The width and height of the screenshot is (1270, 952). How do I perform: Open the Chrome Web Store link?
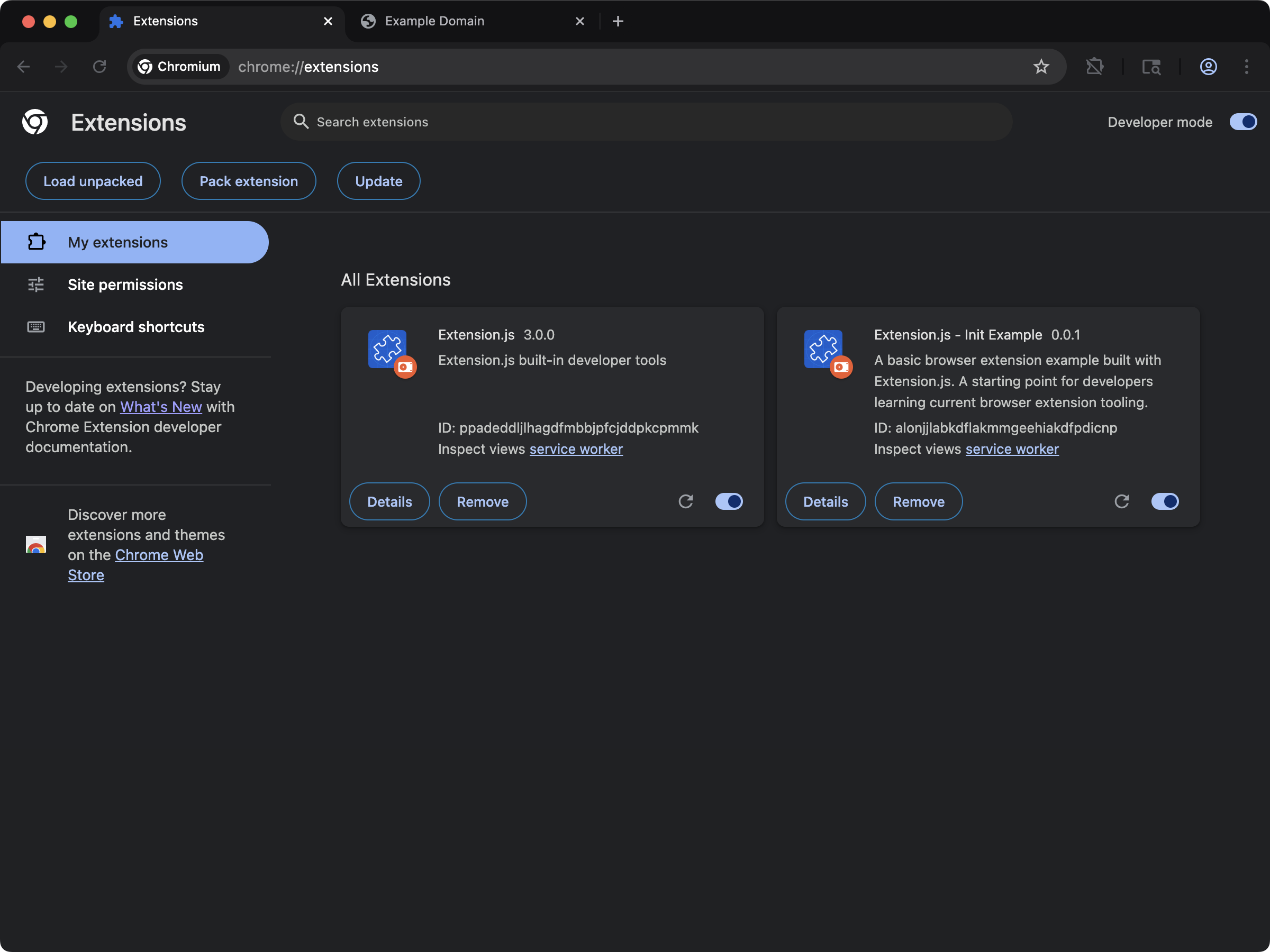pos(135,565)
